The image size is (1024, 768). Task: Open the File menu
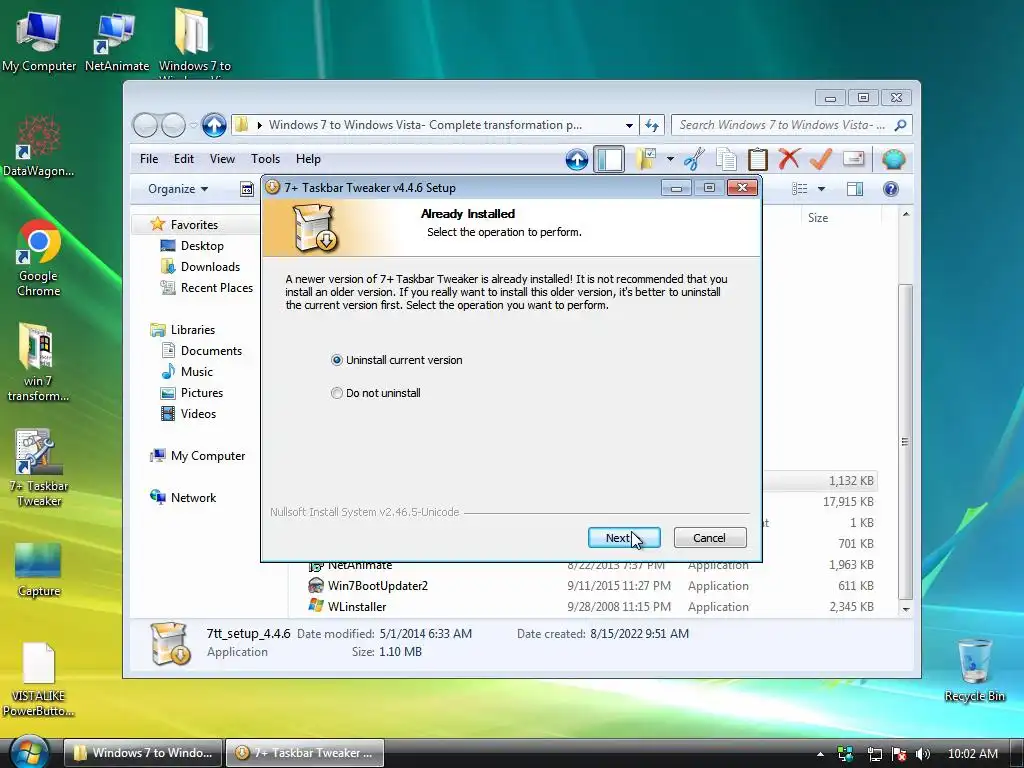click(x=149, y=159)
